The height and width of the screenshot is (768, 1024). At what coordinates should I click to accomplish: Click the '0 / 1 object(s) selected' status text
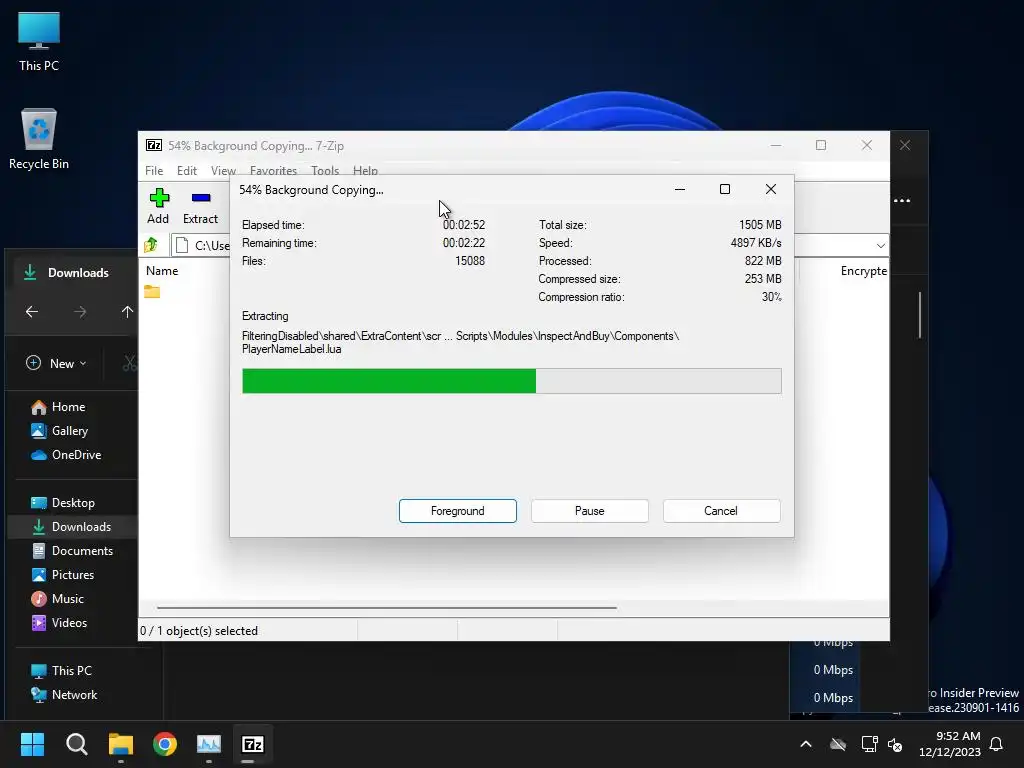pyautogui.click(x=199, y=631)
